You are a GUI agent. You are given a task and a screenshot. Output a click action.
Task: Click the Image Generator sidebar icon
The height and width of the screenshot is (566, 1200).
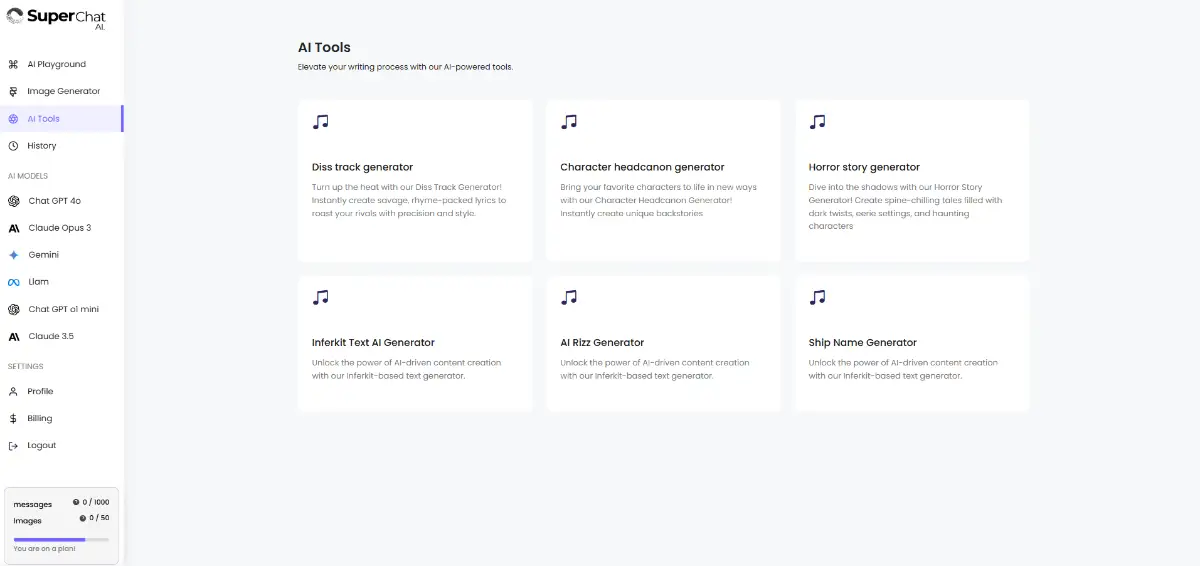tap(13, 91)
